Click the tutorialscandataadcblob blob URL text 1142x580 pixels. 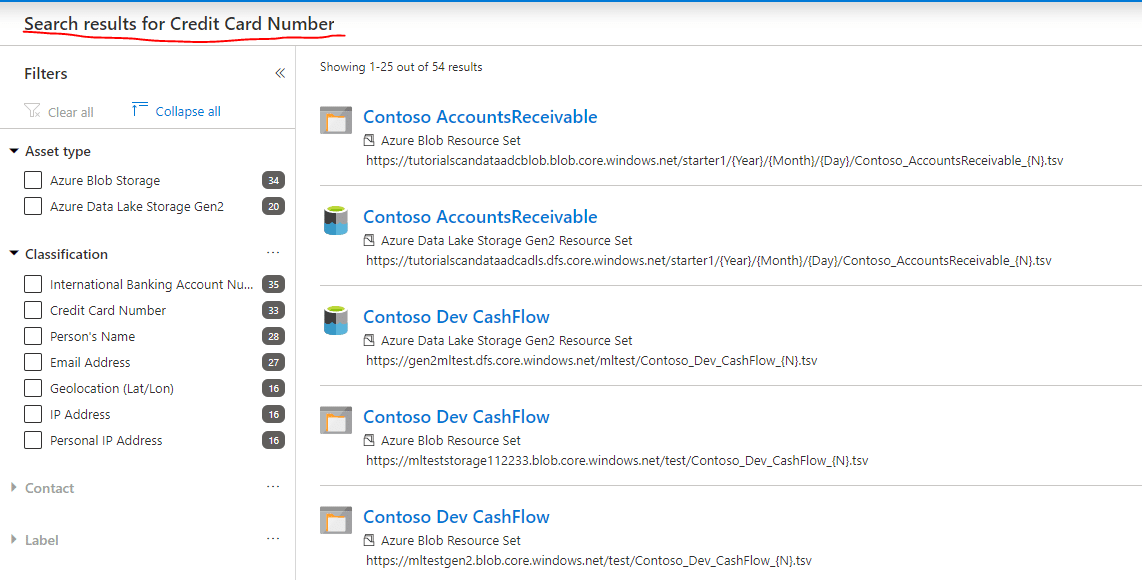tap(714, 160)
